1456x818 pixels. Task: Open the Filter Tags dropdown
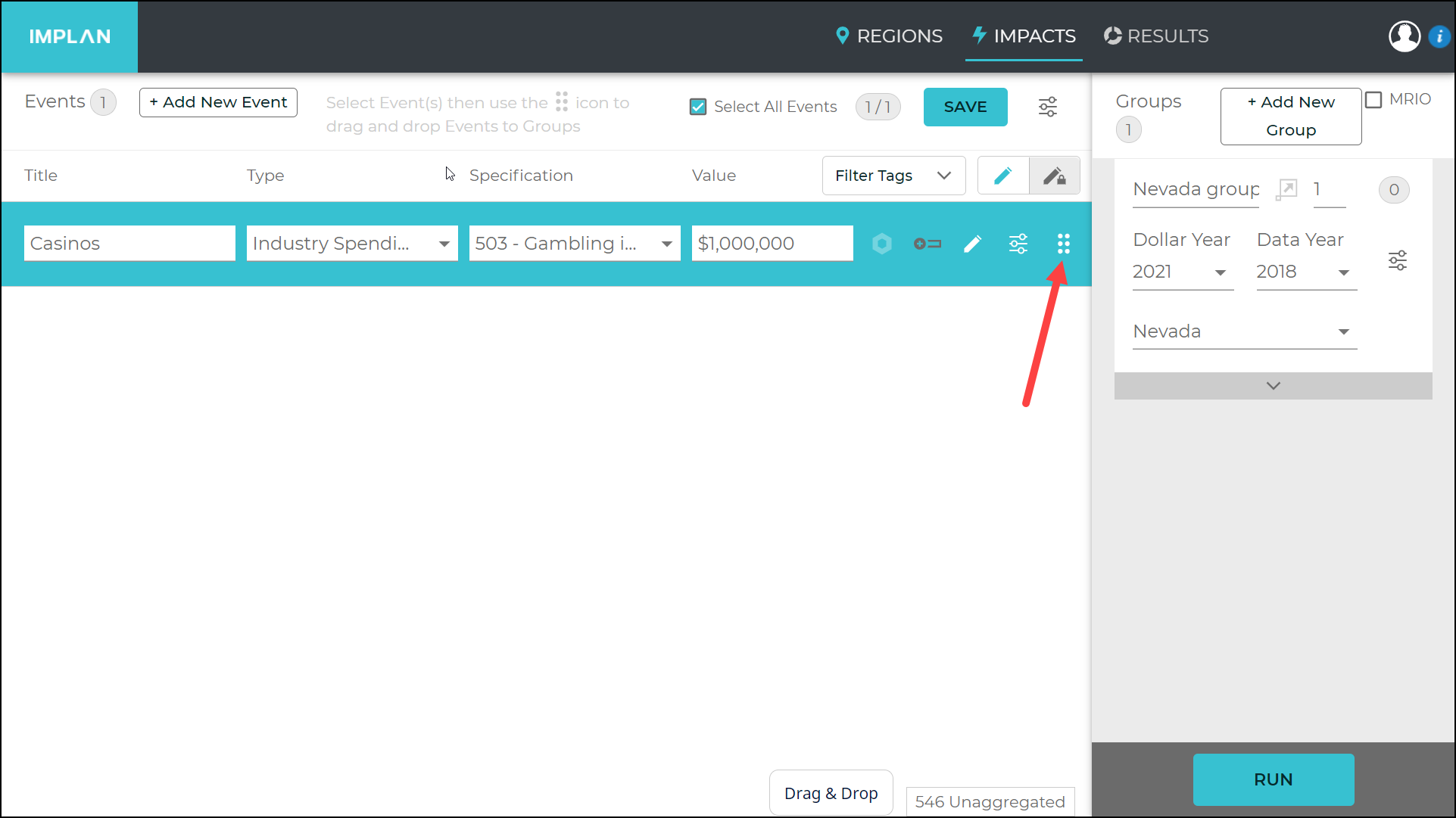tap(893, 176)
